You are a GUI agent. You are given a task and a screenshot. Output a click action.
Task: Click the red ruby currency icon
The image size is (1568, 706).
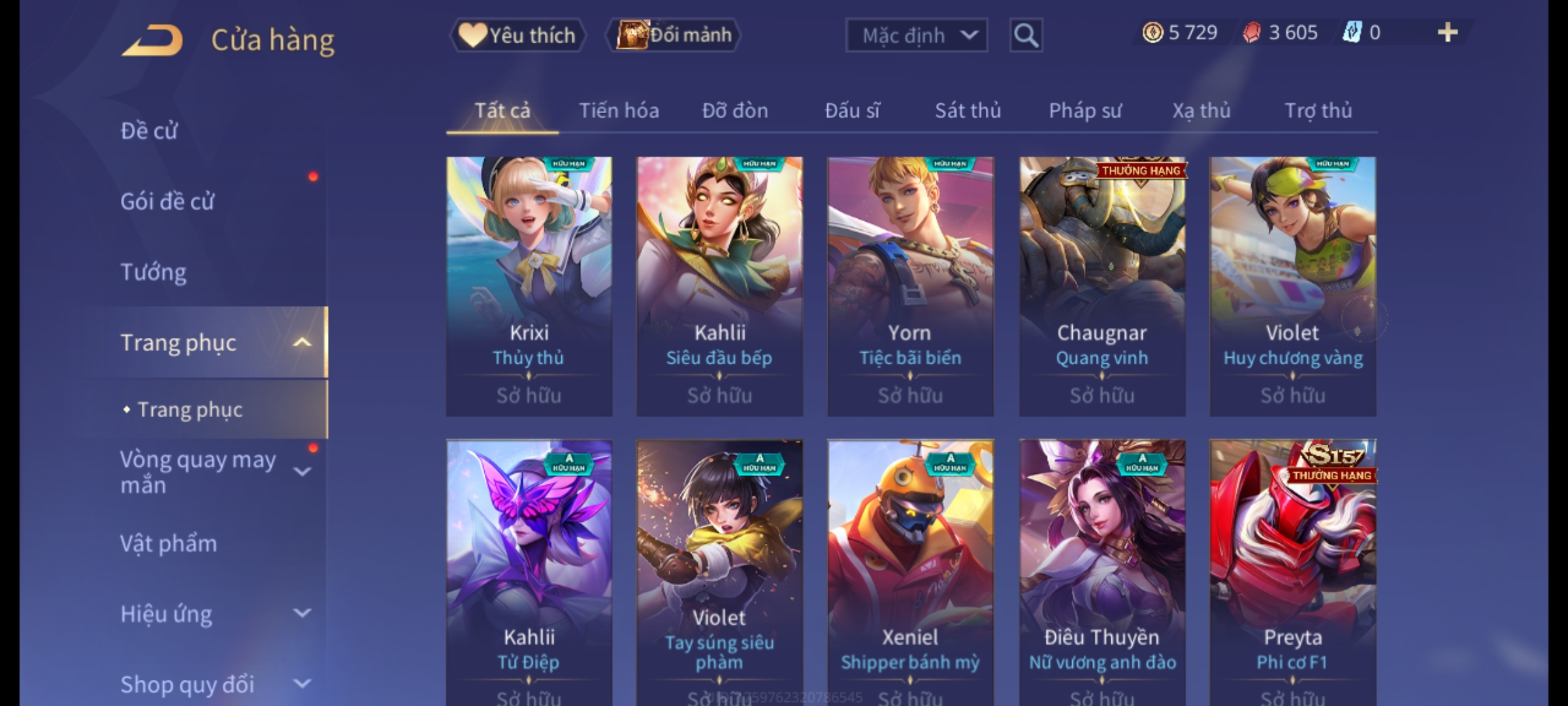(x=1252, y=33)
